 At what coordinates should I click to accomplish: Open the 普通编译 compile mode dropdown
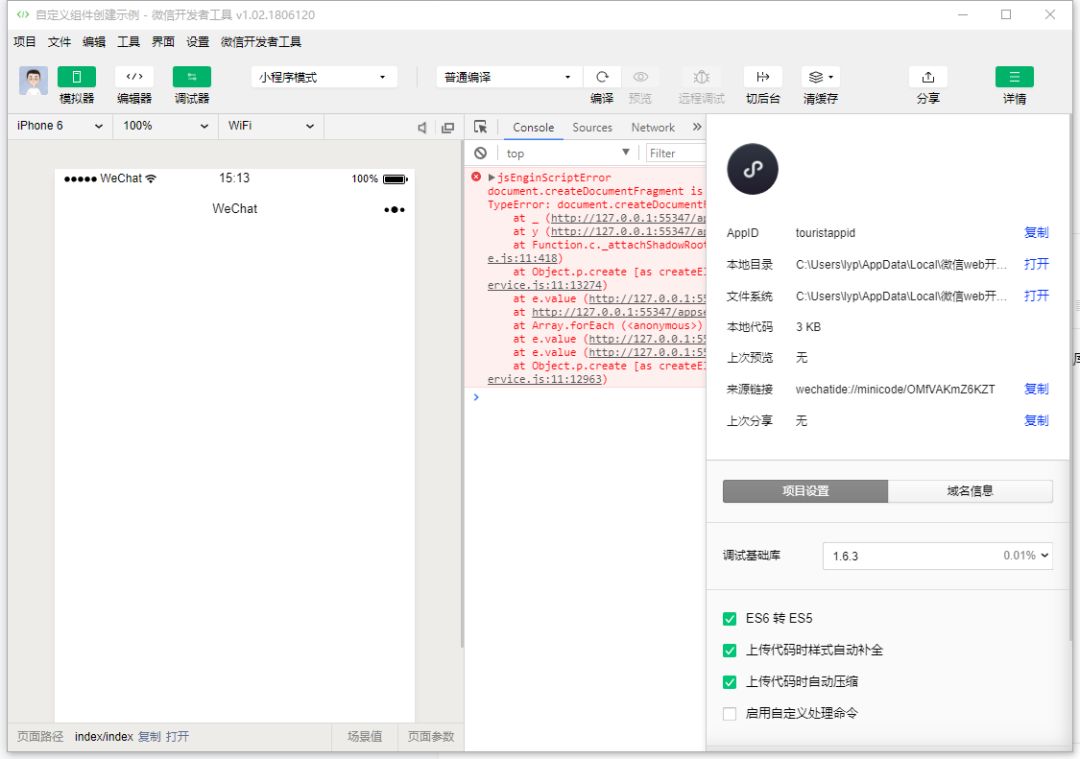point(508,77)
